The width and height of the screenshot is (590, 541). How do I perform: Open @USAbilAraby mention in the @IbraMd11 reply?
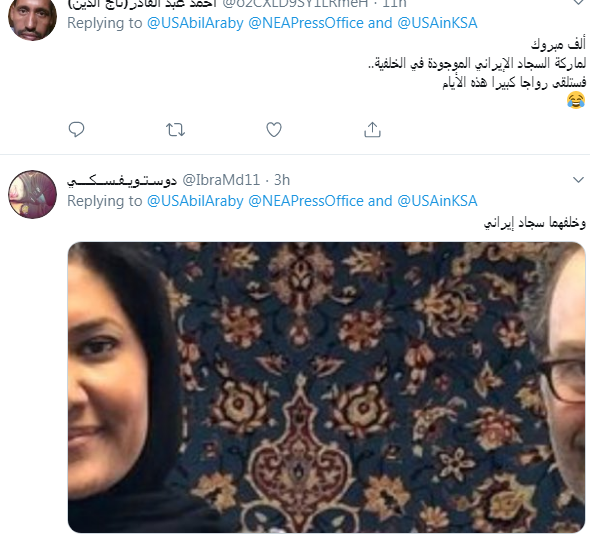pos(195,201)
